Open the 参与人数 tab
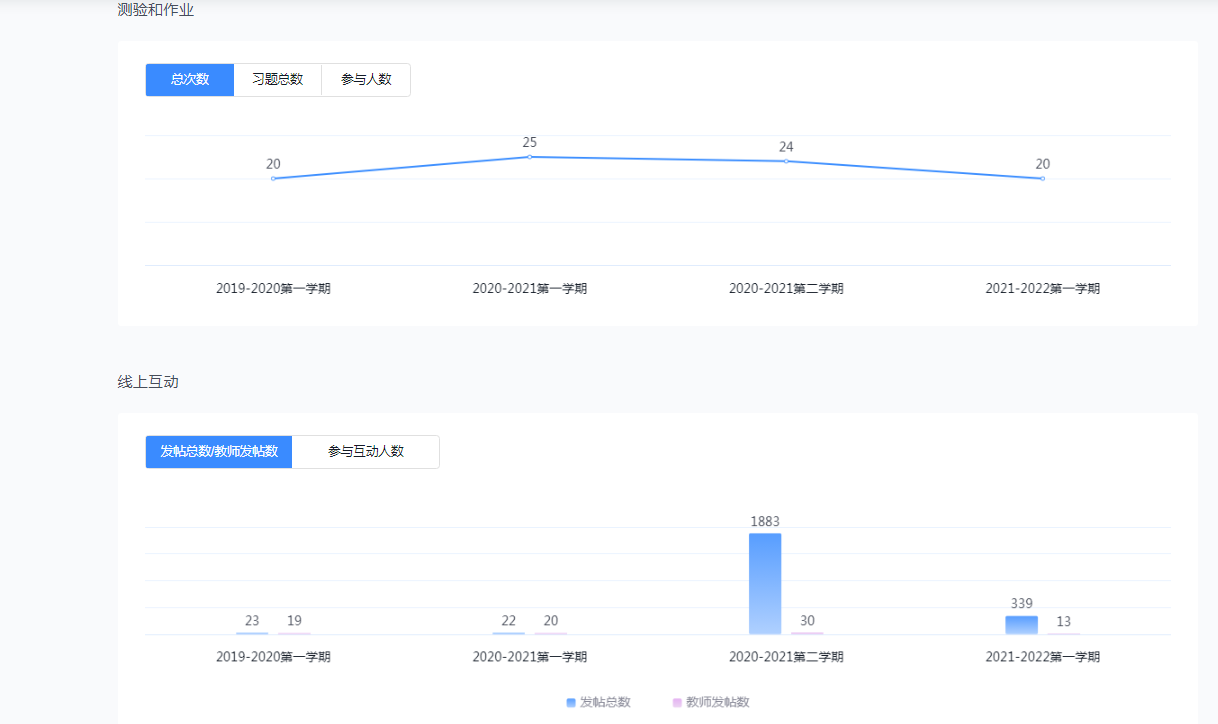This screenshot has height=724, width=1218. click(366, 80)
